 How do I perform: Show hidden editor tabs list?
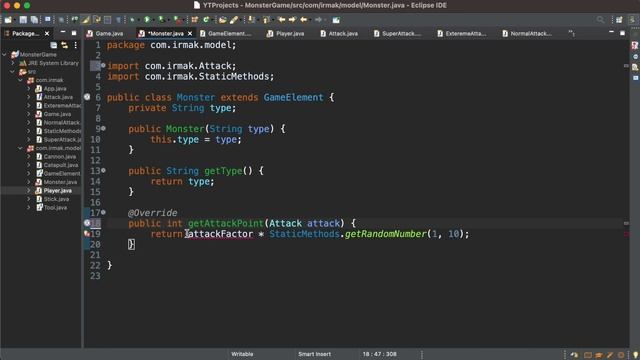[x=571, y=33]
